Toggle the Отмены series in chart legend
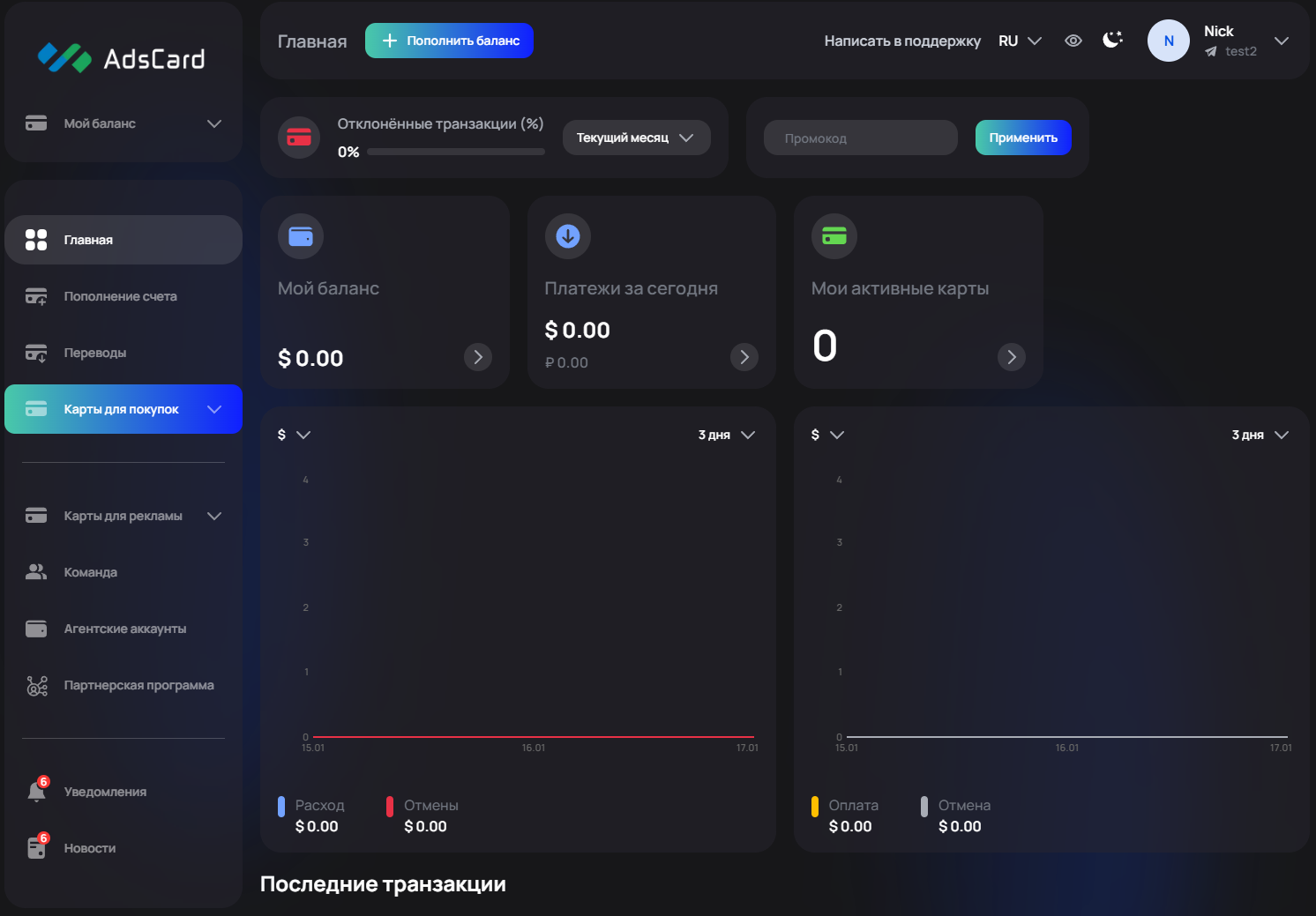This screenshot has width=1316, height=916. pyautogui.click(x=422, y=815)
